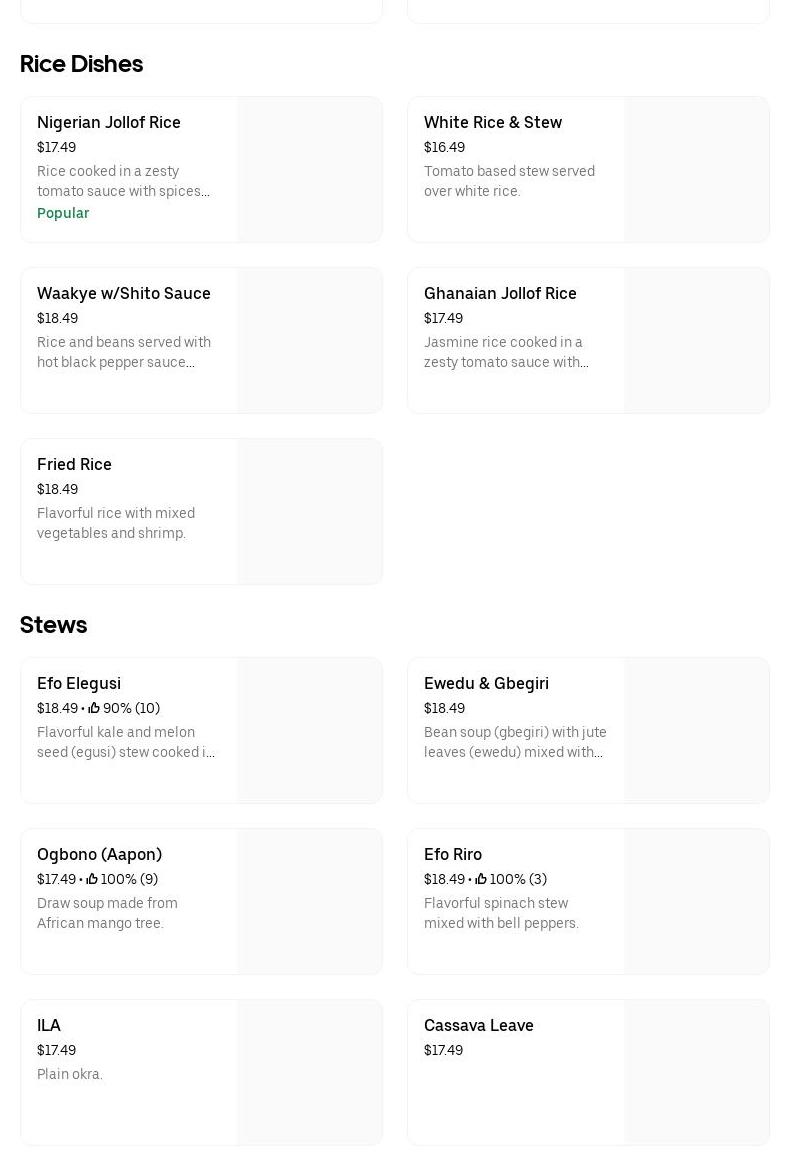The height and width of the screenshot is (1161, 804).
Task: Click the Stews section heading
Action: point(53,625)
